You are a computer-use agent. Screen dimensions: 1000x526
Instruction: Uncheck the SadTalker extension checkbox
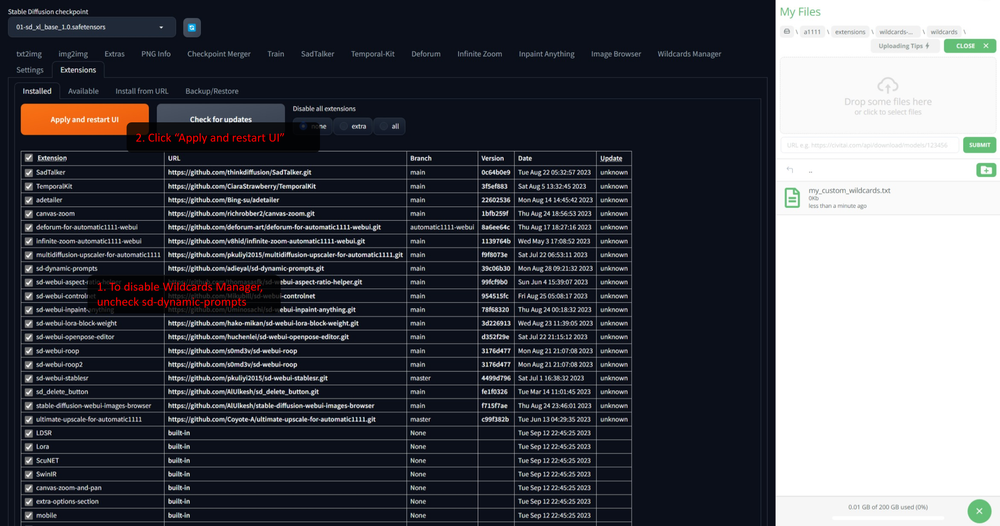[x=28, y=172]
